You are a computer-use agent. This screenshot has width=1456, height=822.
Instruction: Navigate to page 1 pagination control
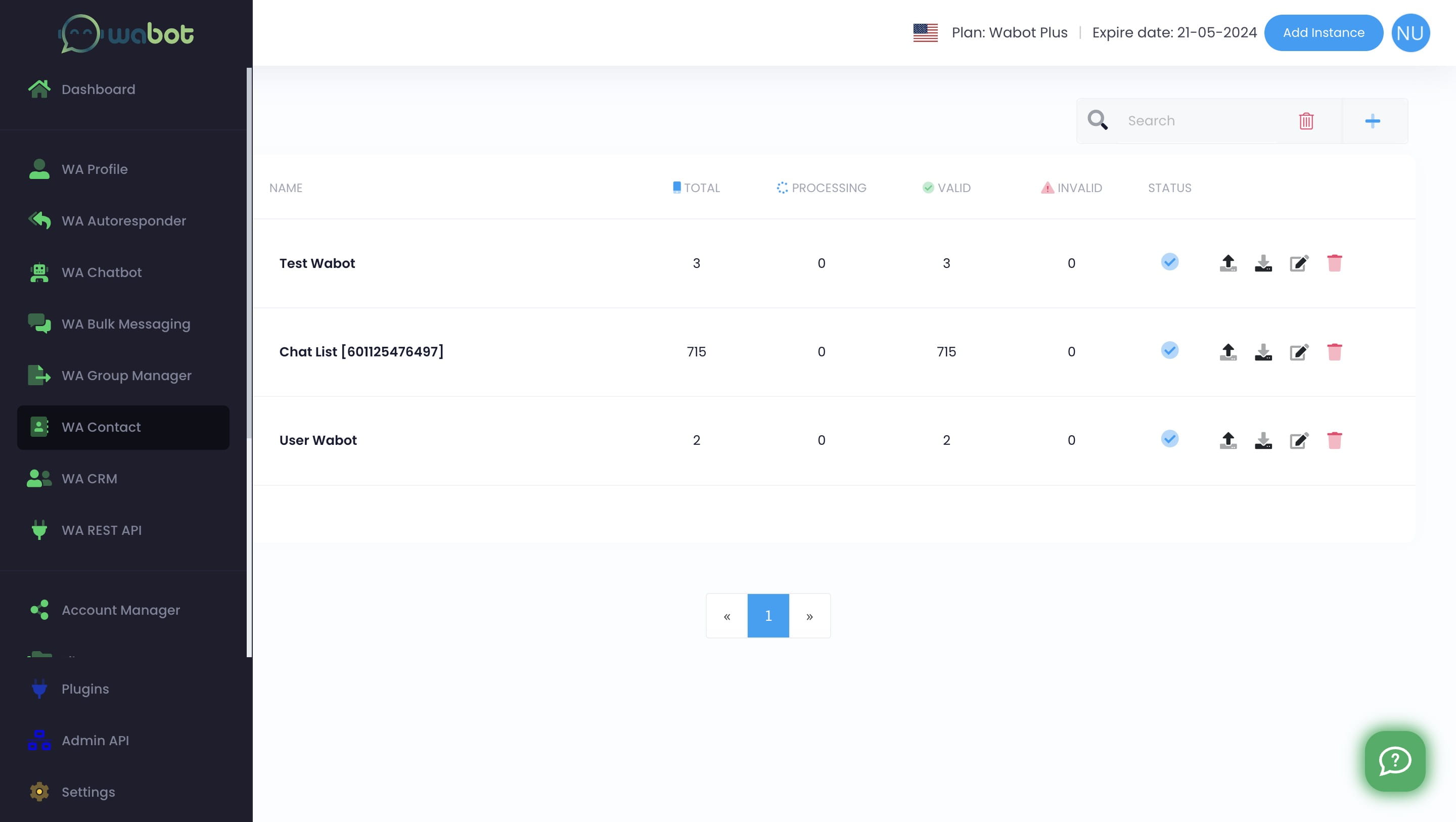point(768,615)
